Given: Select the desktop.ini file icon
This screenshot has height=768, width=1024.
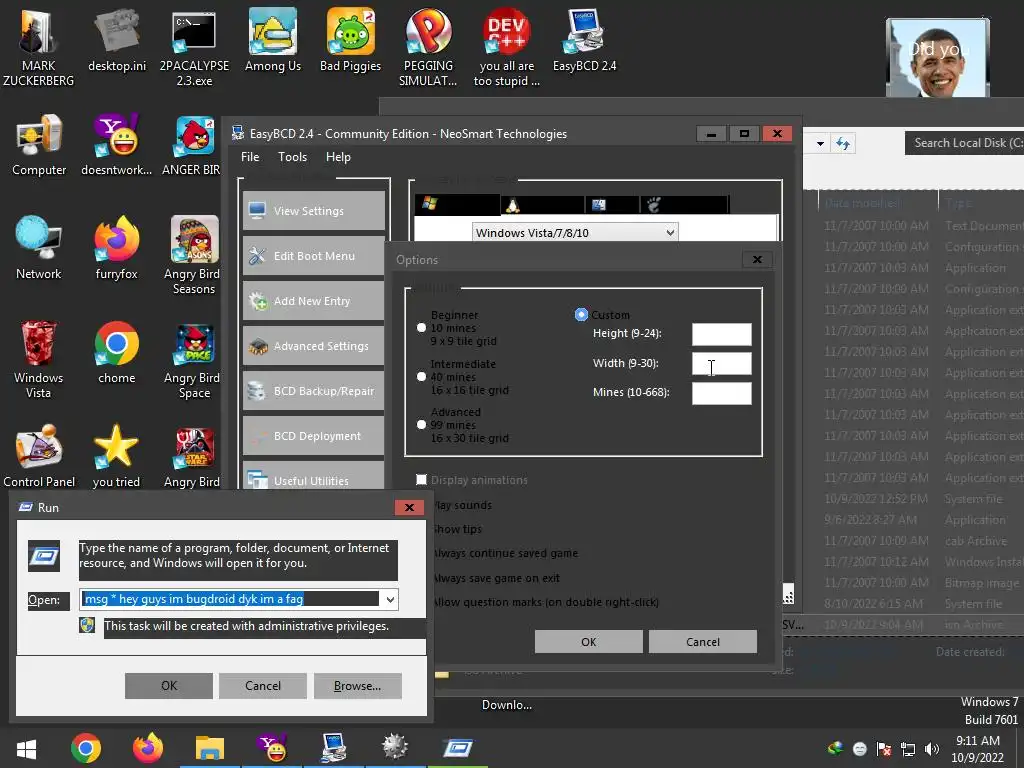Looking at the screenshot, I should pos(117,40).
